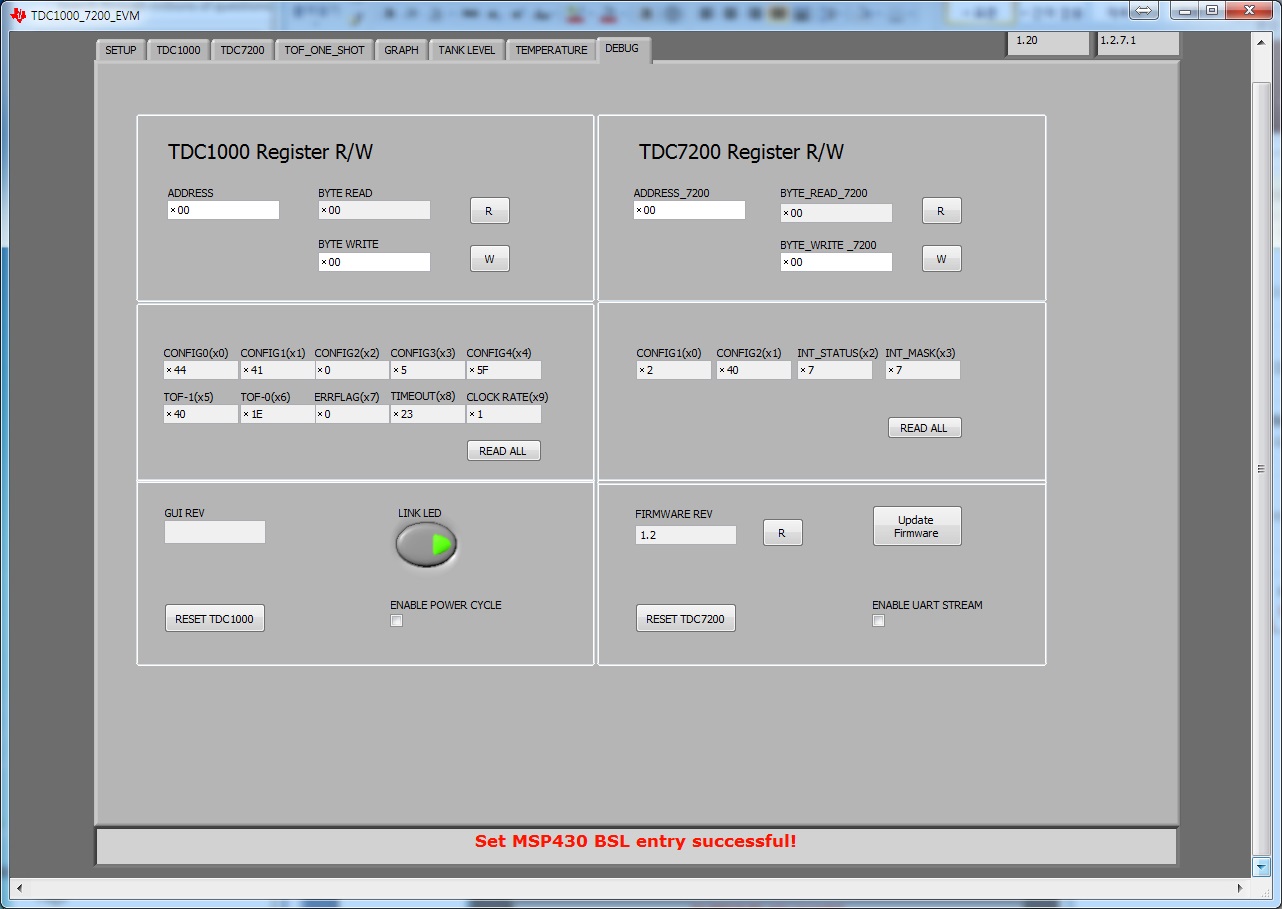Select the TOF_ONE_SHOT tab

[324, 50]
